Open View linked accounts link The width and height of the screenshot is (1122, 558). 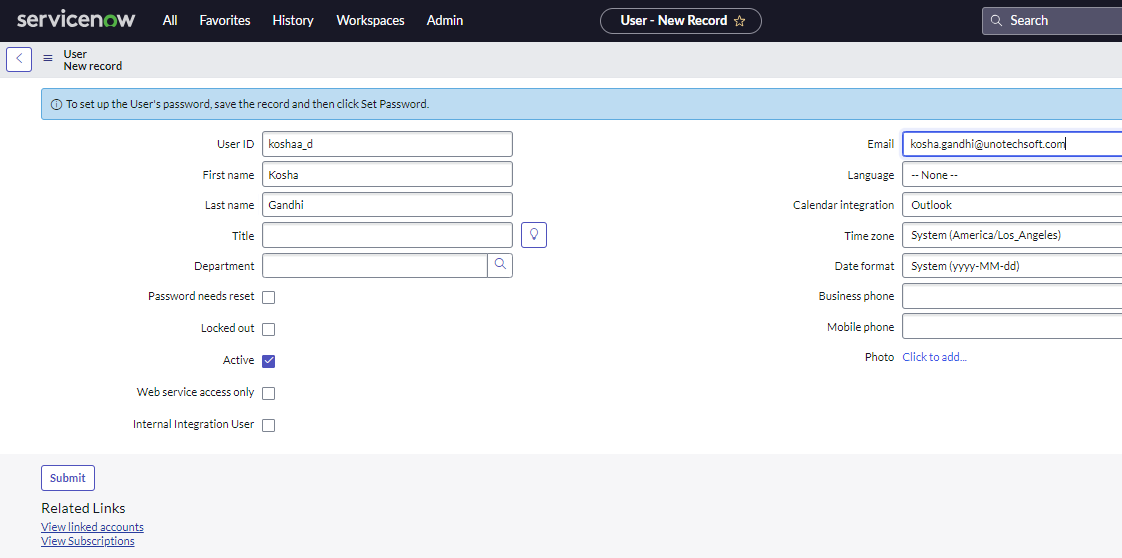coord(92,527)
